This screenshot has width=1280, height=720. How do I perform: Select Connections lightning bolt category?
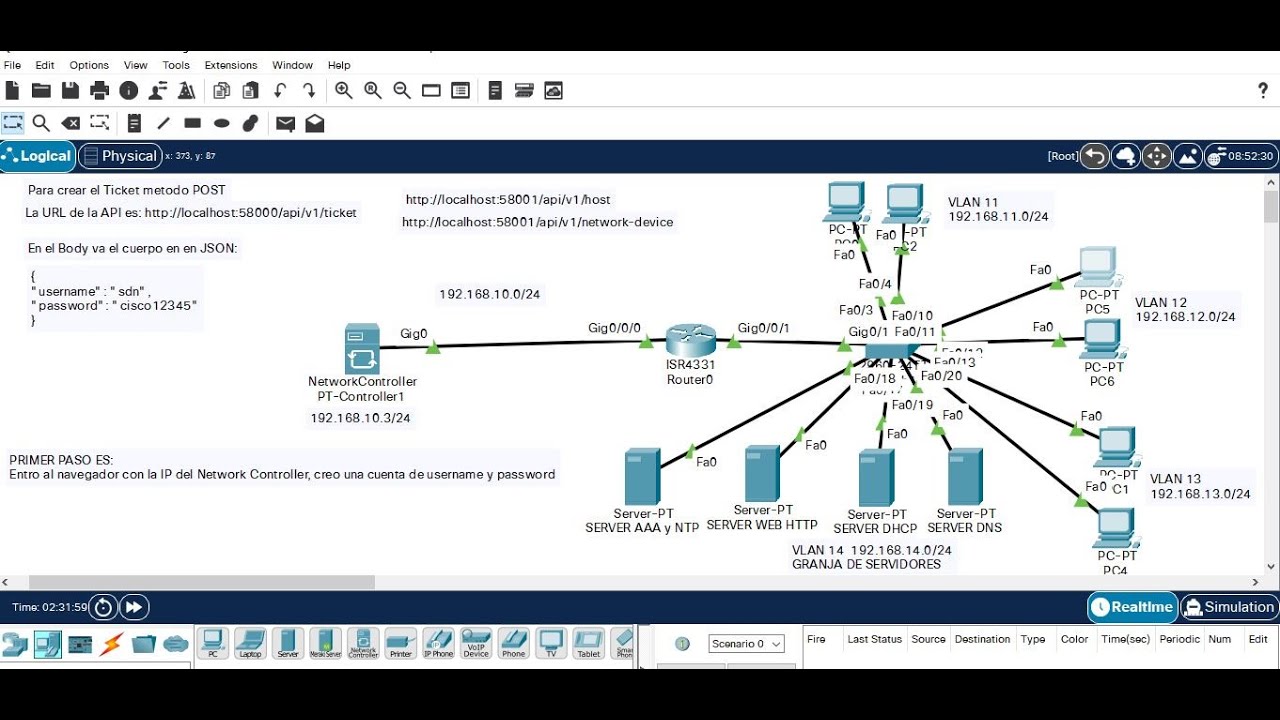point(111,645)
